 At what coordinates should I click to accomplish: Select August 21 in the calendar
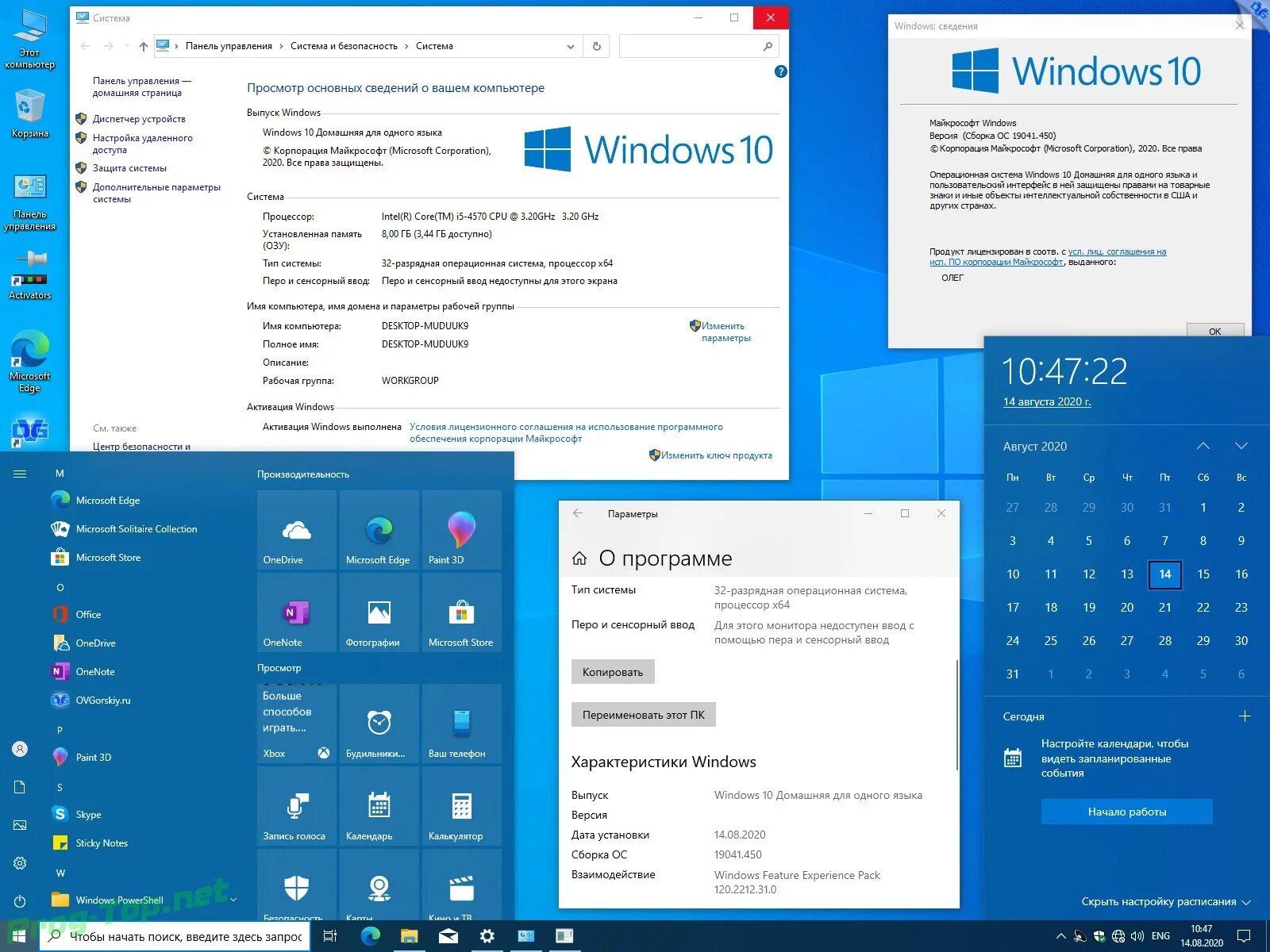(x=1165, y=607)
